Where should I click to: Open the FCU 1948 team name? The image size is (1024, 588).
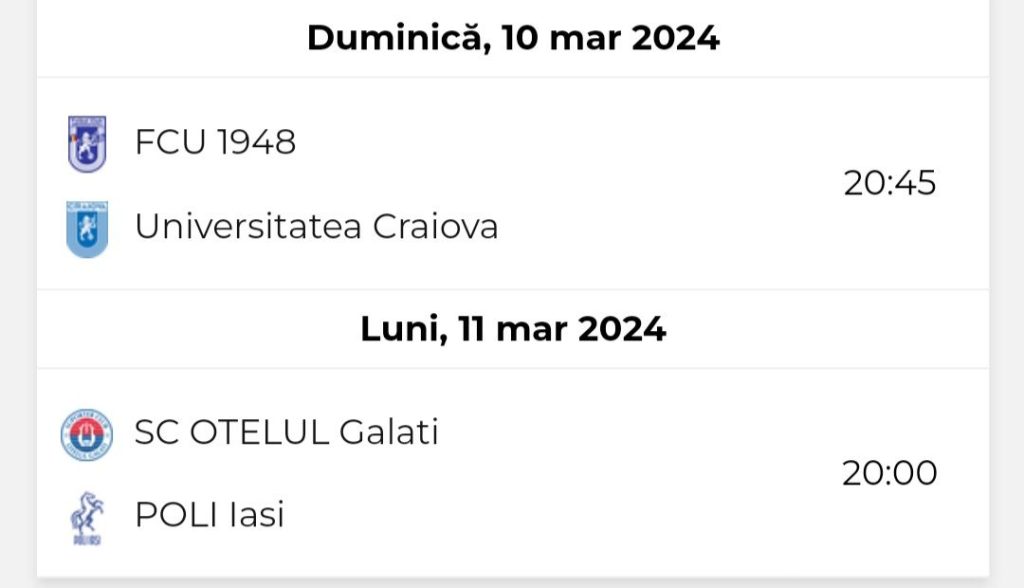coord(215,142)
